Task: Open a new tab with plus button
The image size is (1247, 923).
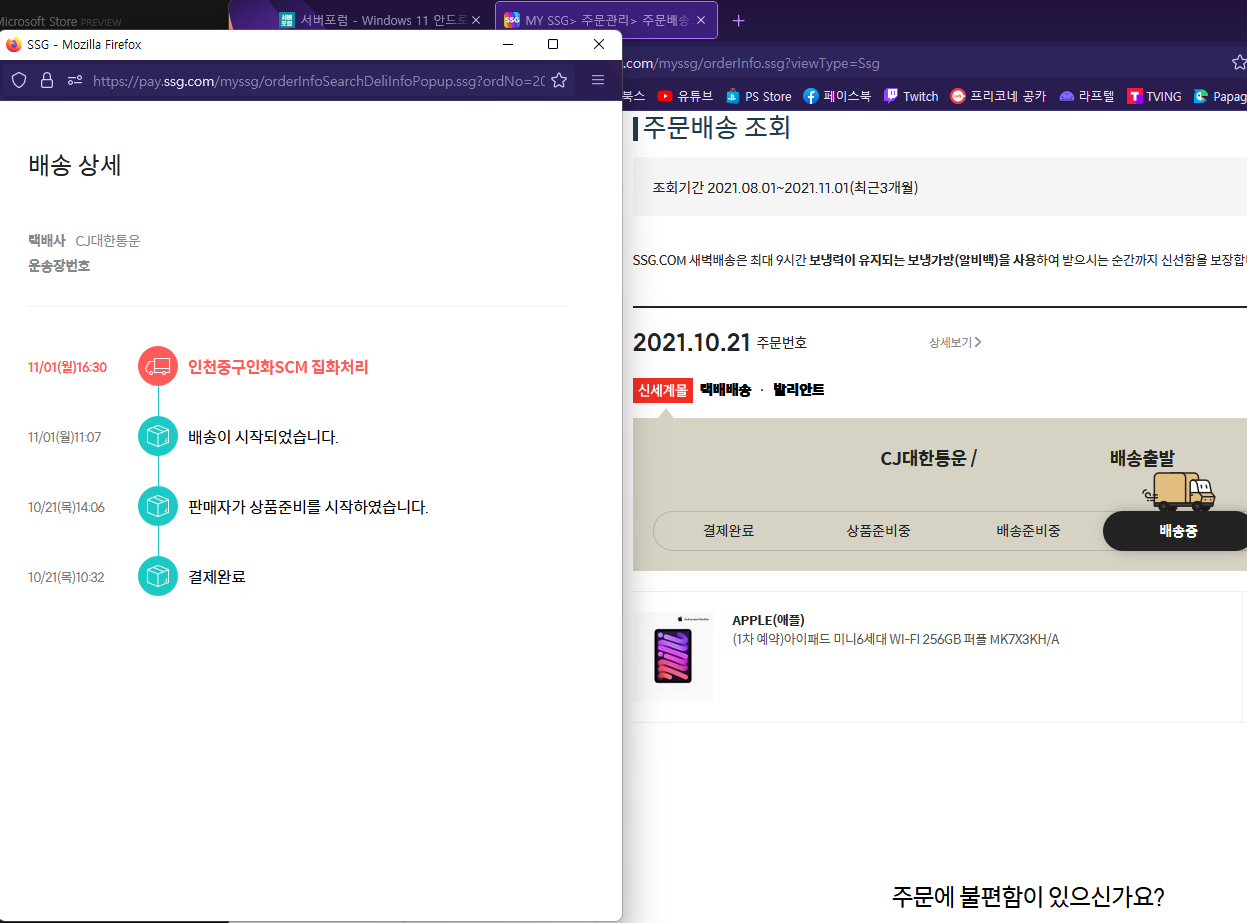Action: pos(739,20)
